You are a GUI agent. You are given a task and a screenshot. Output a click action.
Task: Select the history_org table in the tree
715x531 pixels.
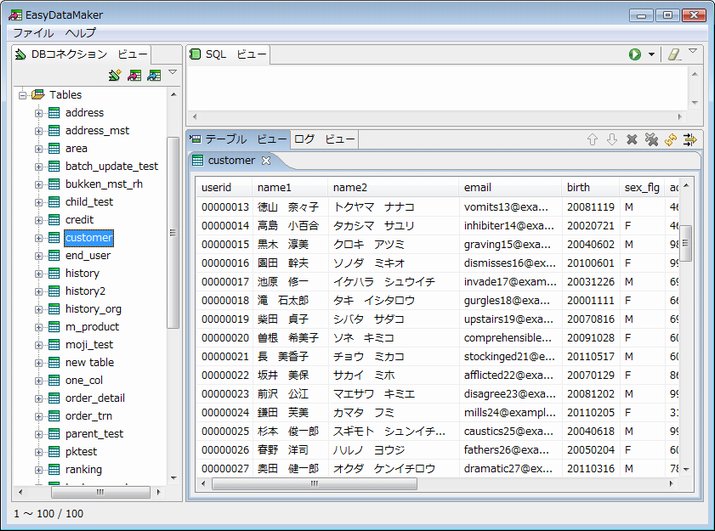[93, 309]
